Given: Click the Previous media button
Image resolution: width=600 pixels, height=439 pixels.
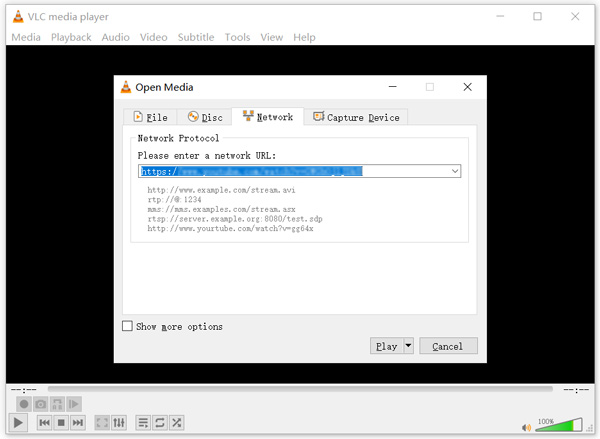Looking at the screenshot, I should tap(44, 423).
